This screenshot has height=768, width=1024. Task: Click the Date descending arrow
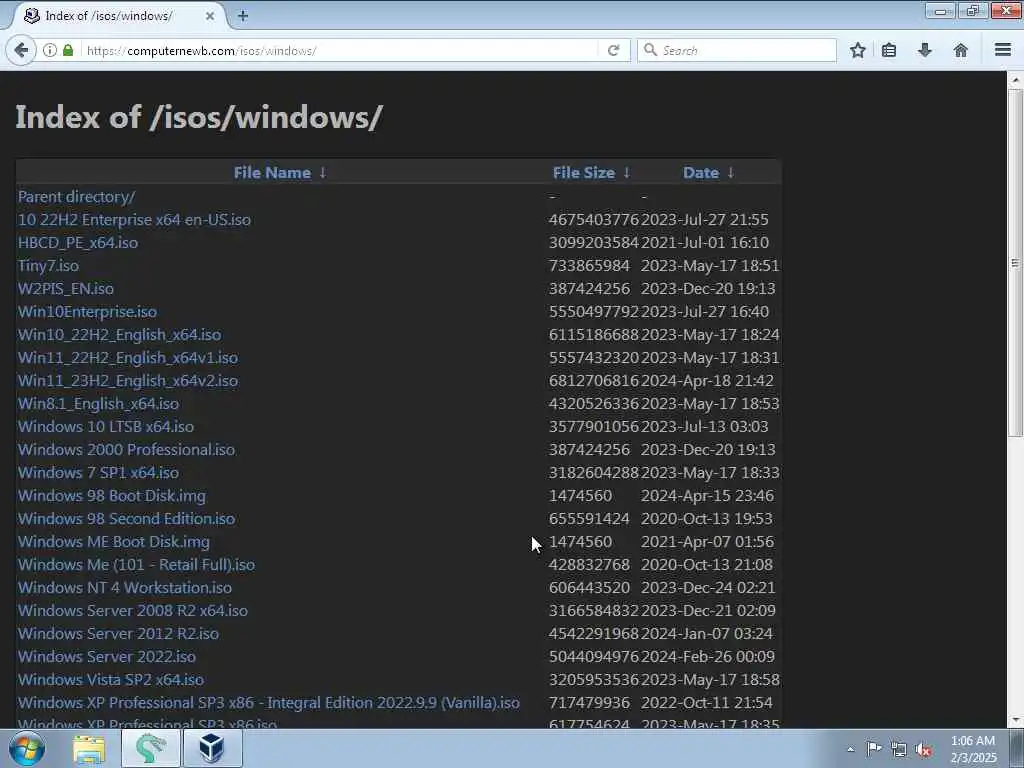(x=730, y=172)
